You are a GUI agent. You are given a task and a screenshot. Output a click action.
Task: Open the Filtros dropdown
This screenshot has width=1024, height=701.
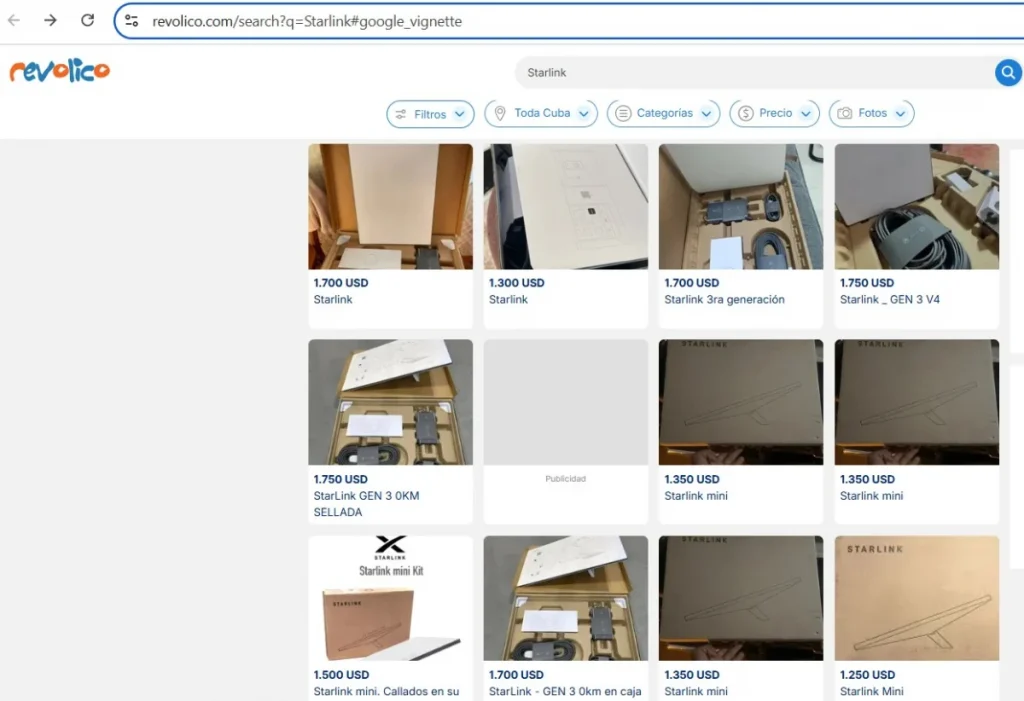[x=430, y=114]
